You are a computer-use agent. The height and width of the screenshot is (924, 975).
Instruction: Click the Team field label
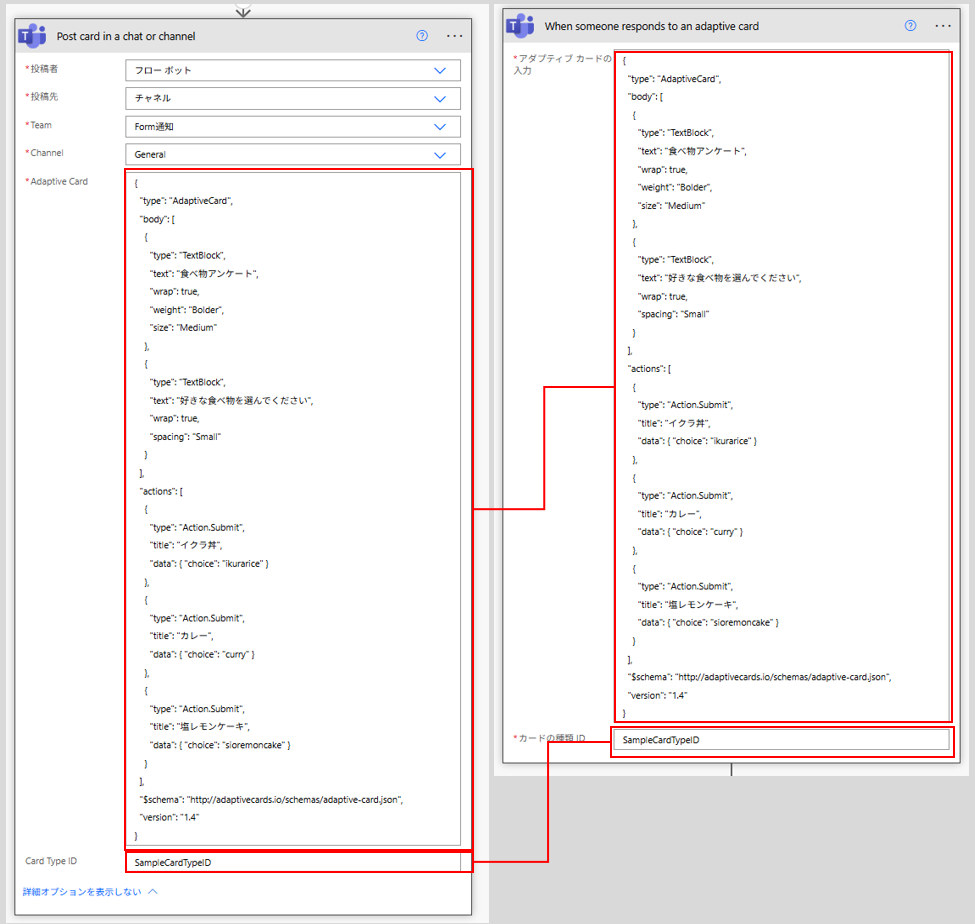(x=39, y=125)
